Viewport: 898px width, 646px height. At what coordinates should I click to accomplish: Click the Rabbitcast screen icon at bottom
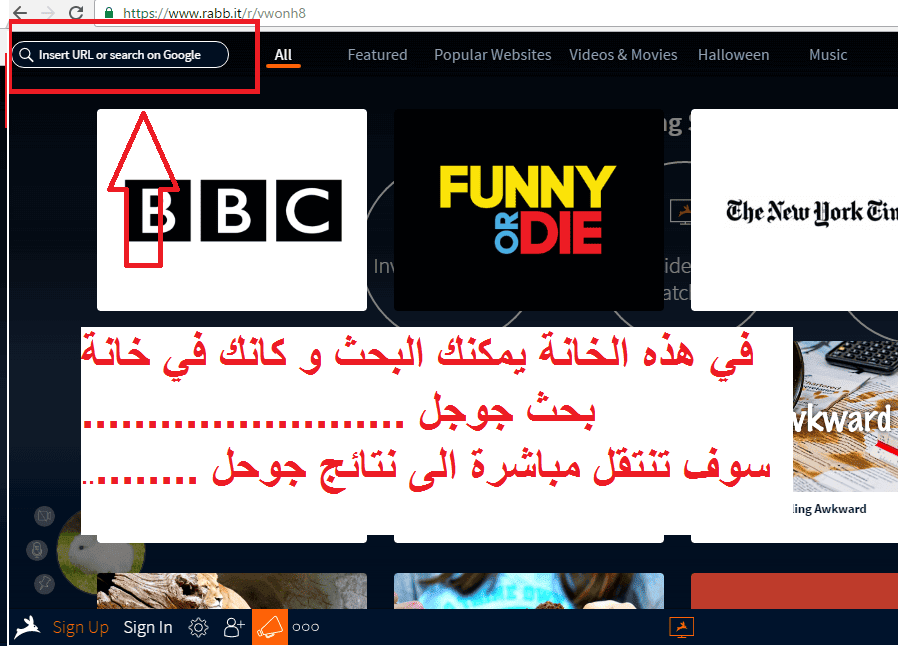coord(682,627)
